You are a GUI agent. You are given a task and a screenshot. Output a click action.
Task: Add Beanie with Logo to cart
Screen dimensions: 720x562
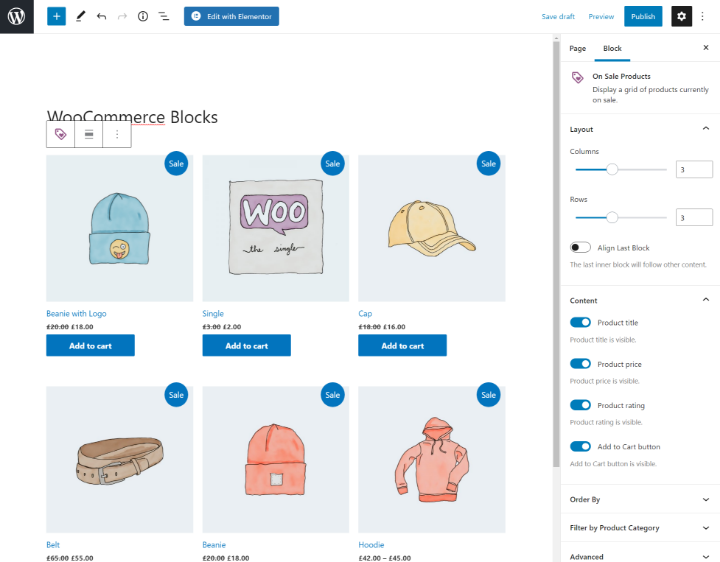(x=90, y=345)
